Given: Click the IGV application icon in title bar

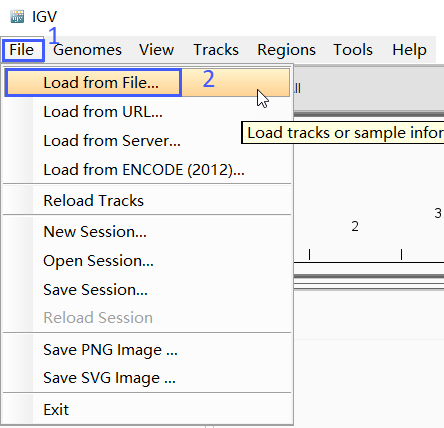Looking at the screenshot, I should point(17,16).
